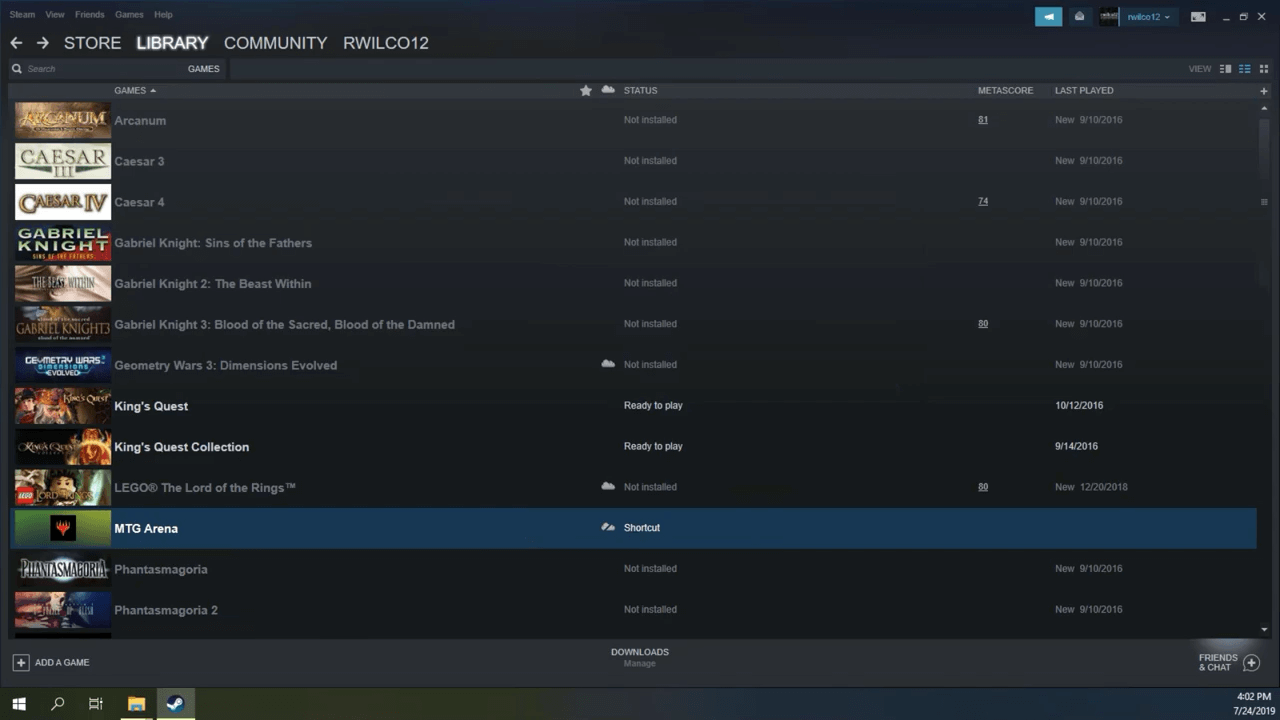Screen dimensions: 1280x720
Task: Switch to the LIBRARY tab
Action: click(172, 43)
